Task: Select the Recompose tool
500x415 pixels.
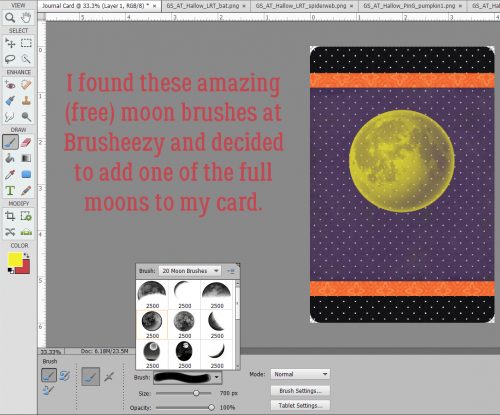Action: click(x=26, y=216)
